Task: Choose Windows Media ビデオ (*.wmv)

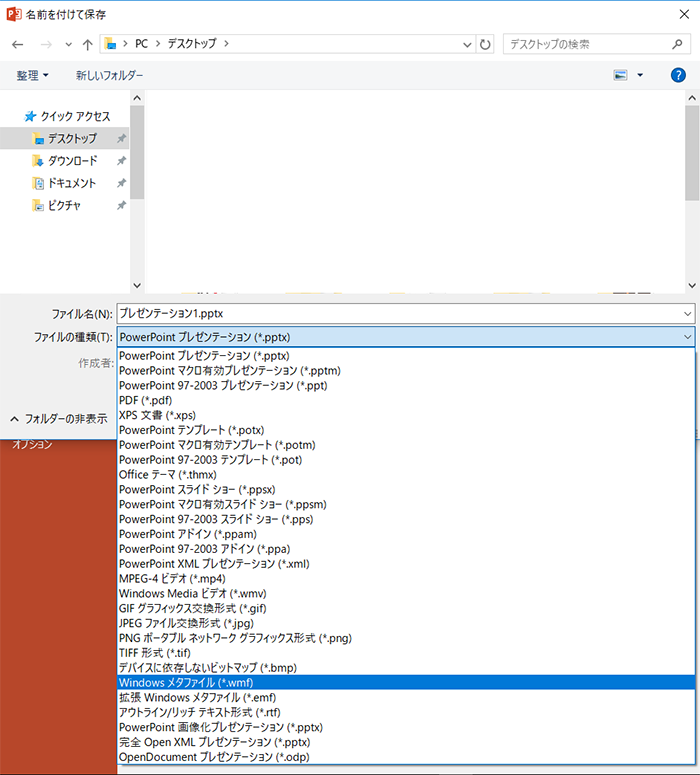Action: (406, 593)
